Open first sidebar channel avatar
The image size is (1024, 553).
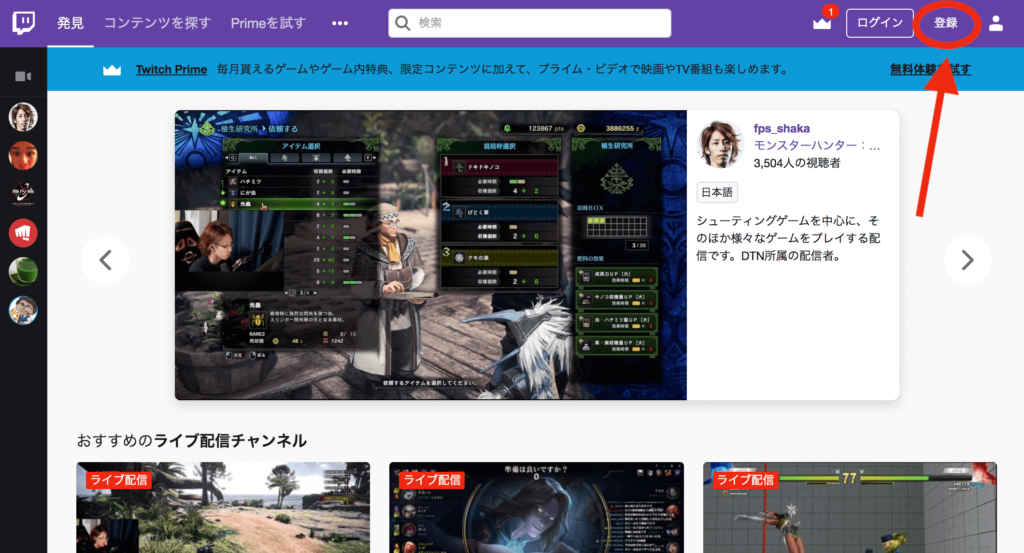click(x=23, y=117)
